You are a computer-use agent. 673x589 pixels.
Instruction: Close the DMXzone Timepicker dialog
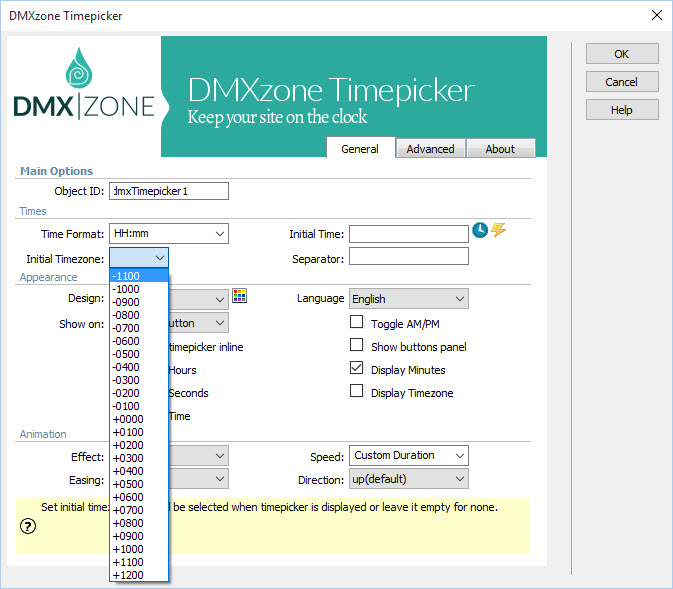click(x=657, y=15)
